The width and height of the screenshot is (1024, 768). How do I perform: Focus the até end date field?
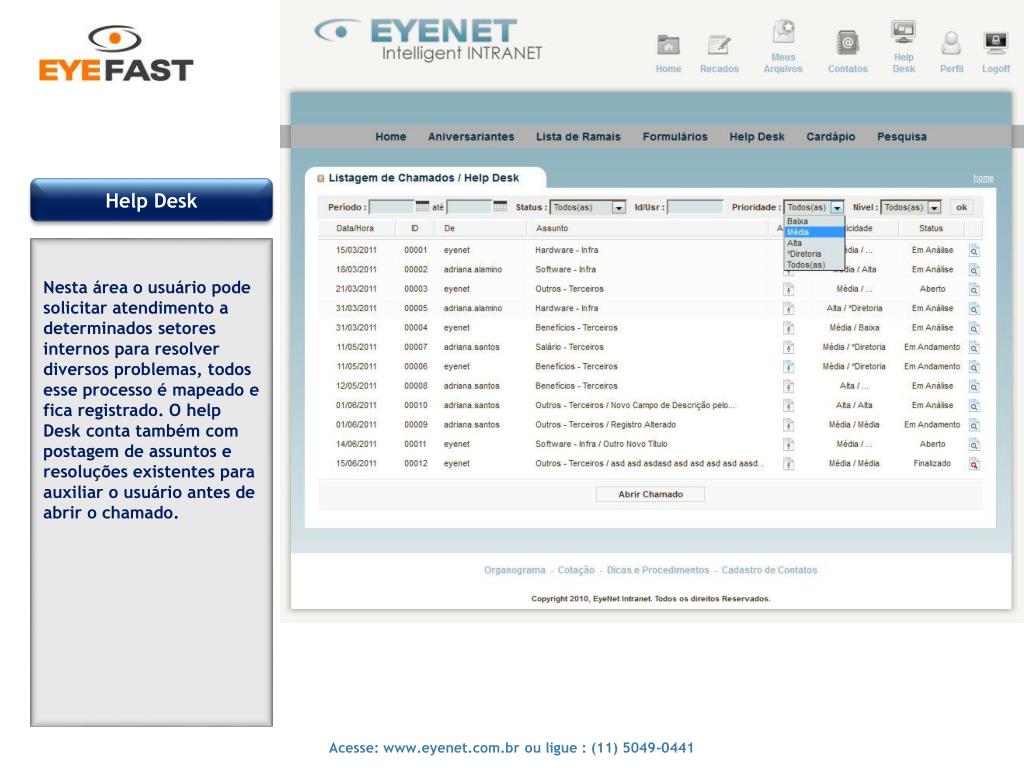point(469,207)
